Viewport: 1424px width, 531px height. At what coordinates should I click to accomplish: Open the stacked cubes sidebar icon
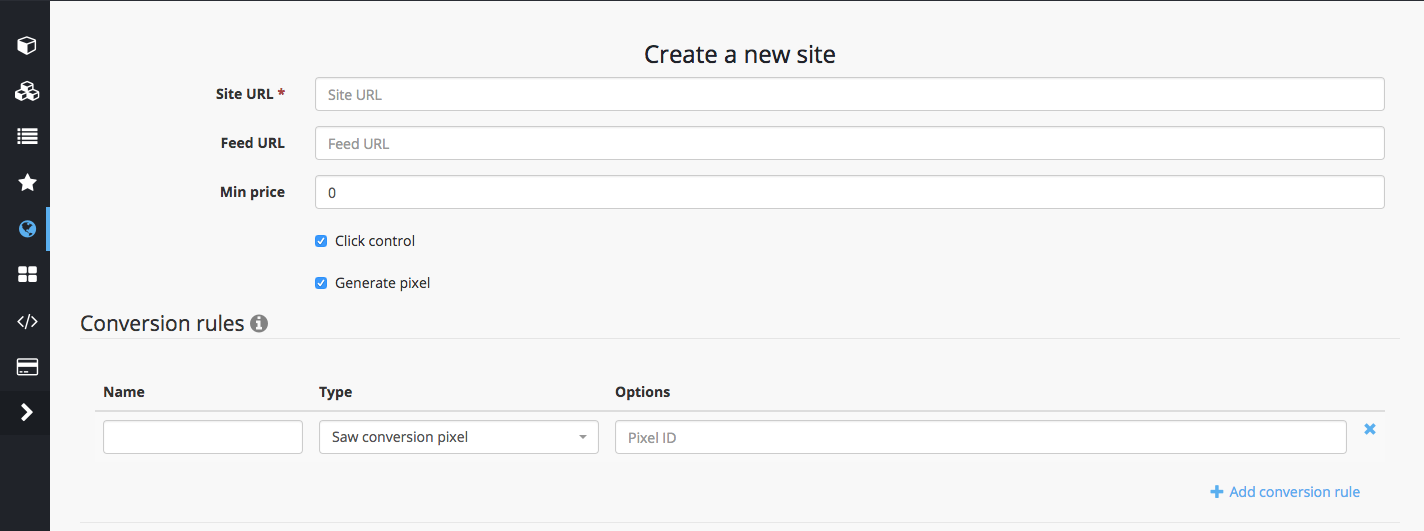click(x=27, y=92)
